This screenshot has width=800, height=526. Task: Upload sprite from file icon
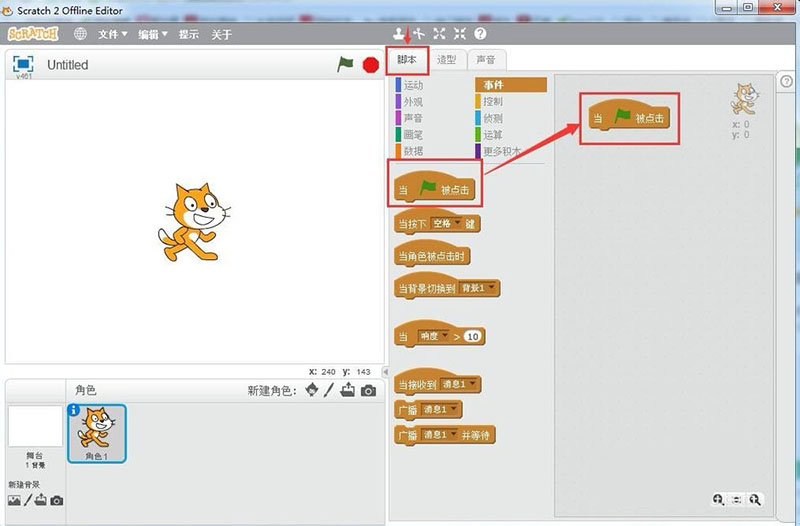click(x=348, y=390)
